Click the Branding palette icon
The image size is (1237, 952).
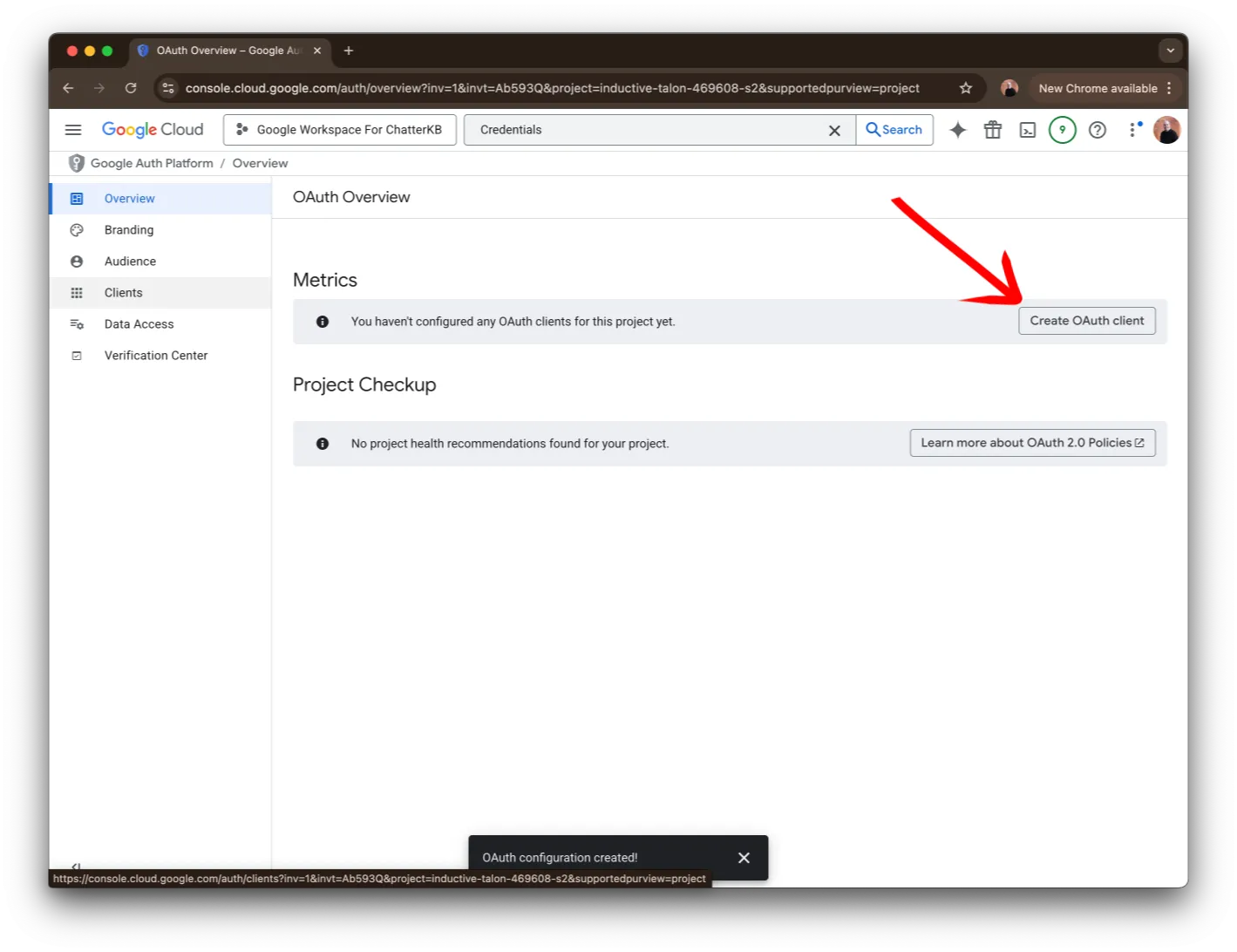[x=77, y=230]
